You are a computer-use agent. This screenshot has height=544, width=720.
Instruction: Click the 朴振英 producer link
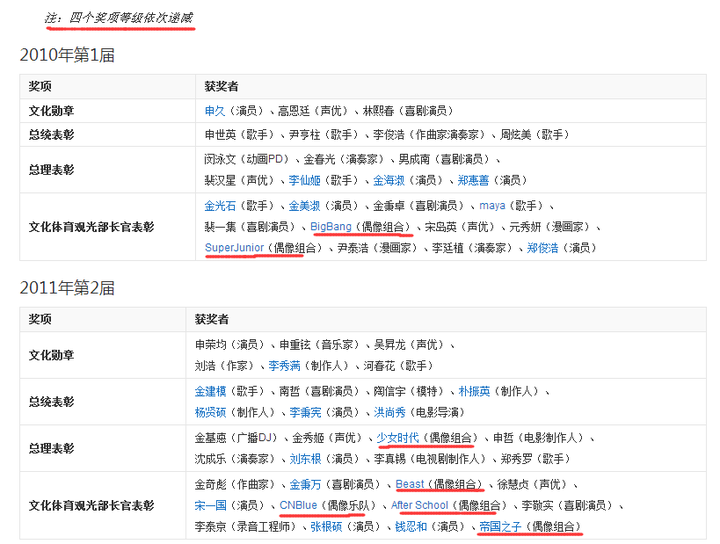474,391
